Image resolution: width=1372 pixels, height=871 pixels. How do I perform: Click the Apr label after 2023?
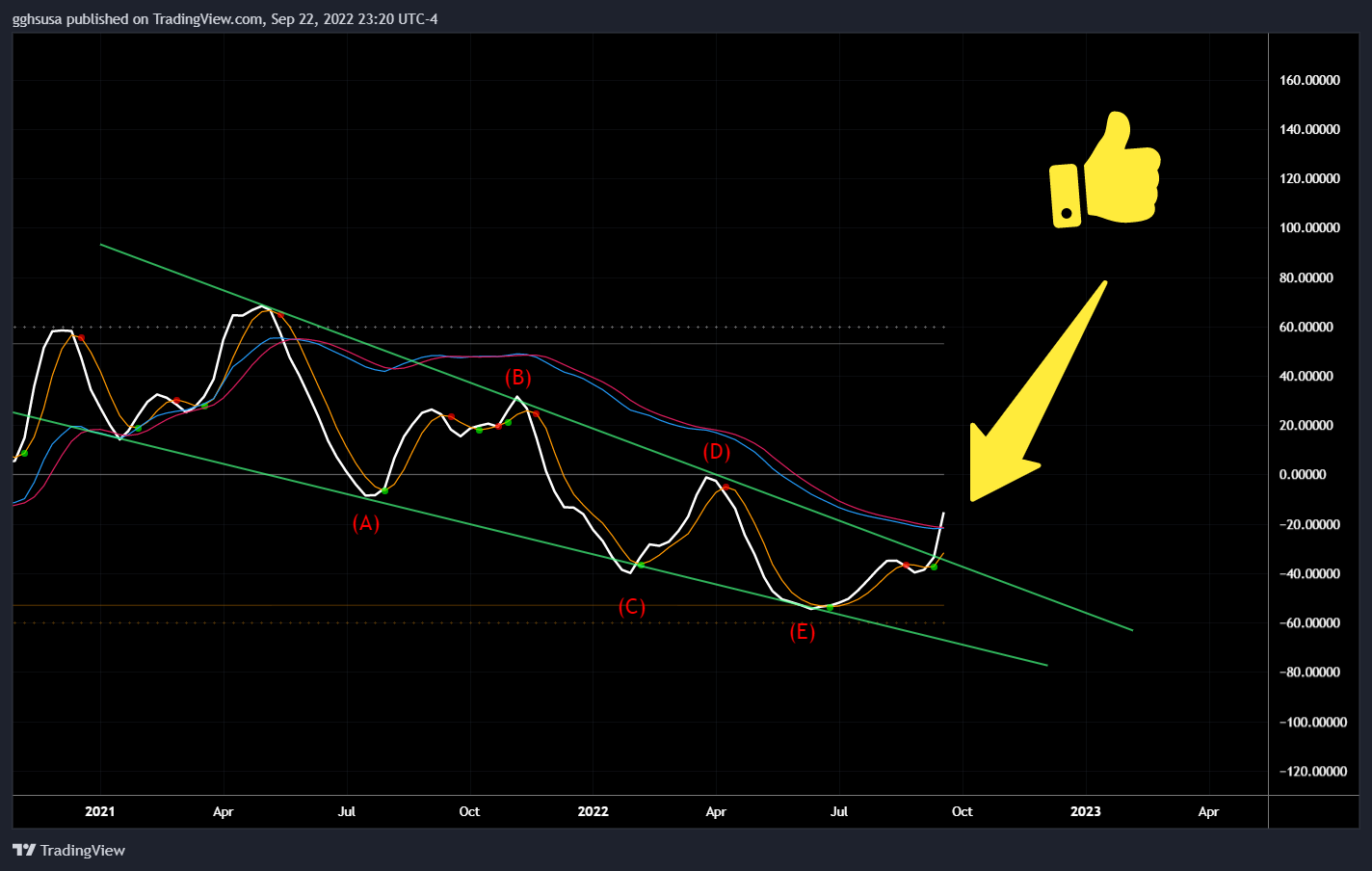[x=1208, y=811]
